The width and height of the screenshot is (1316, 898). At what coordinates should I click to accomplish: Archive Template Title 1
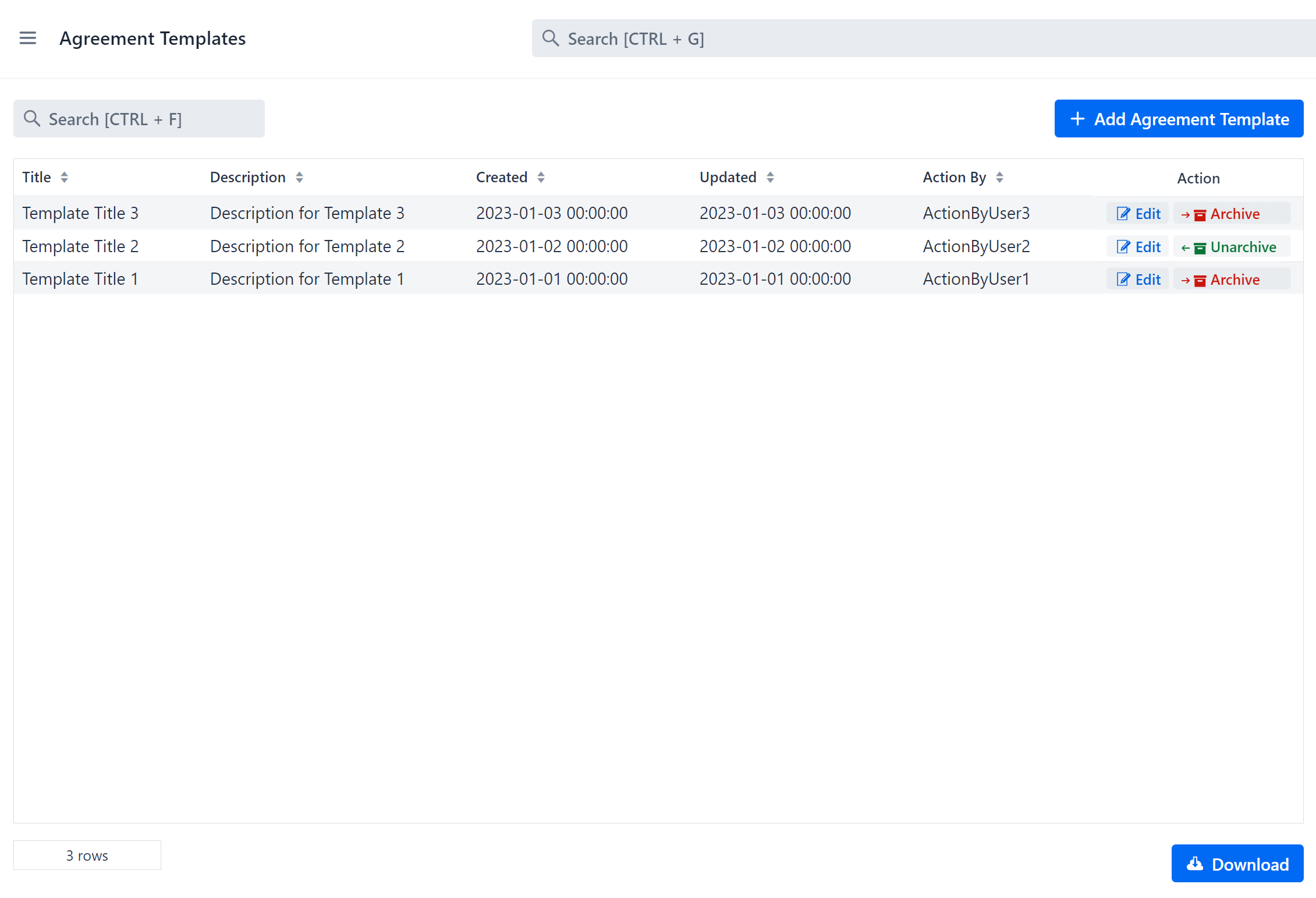[1231, 280]
